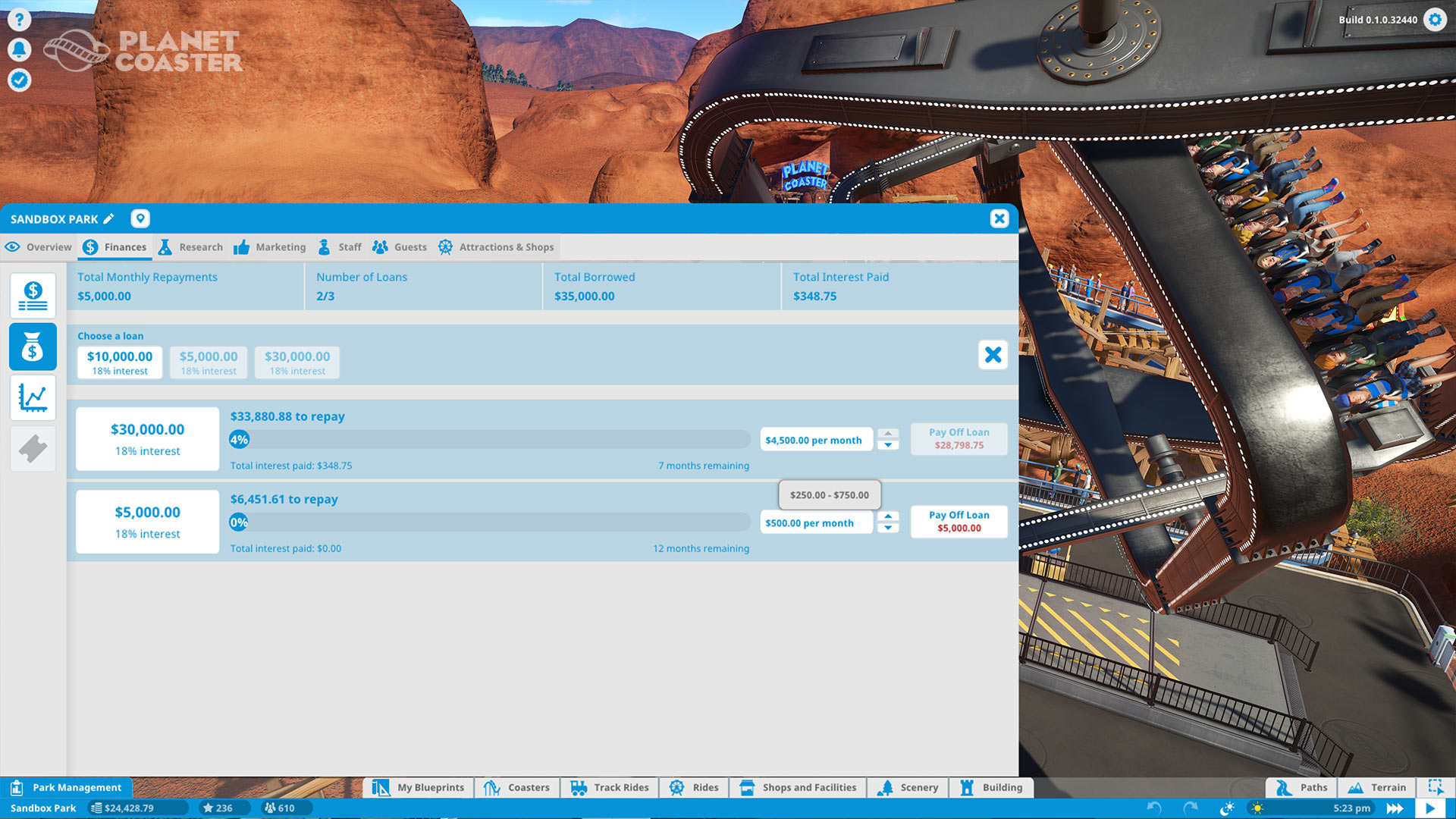Close the Sandbox Park management panel

(999, 218)
